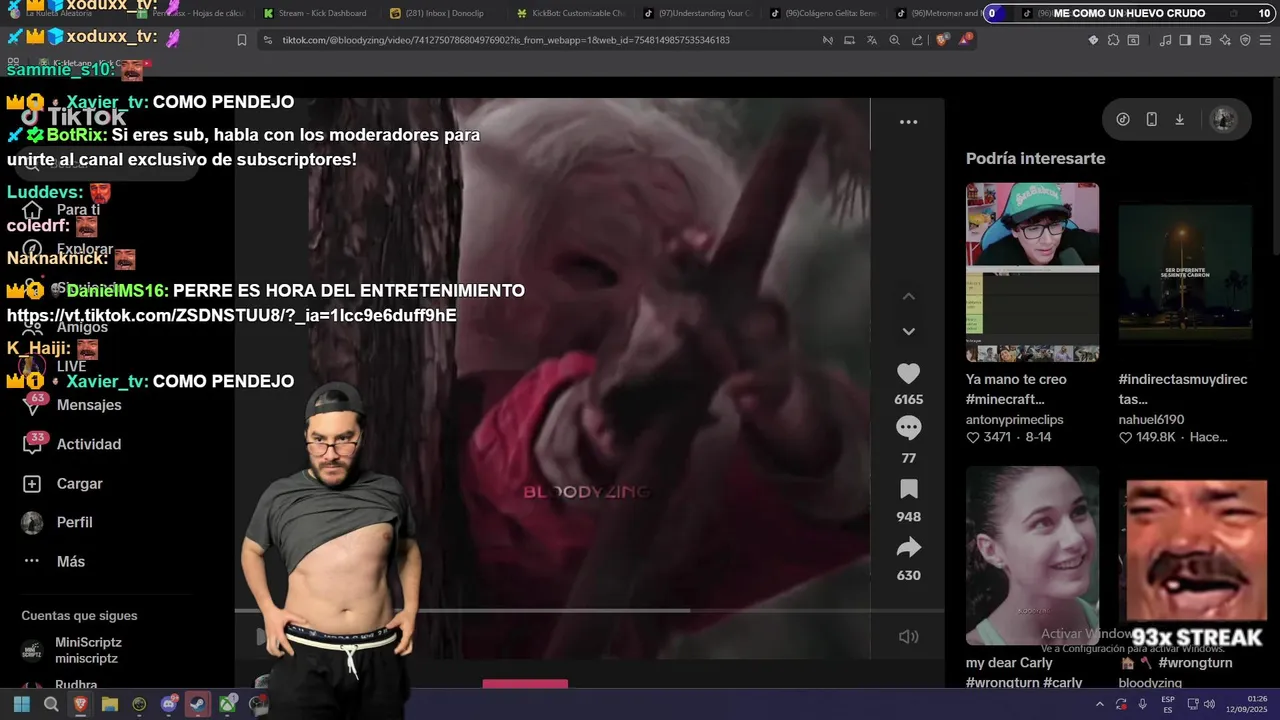This screenshot has width=1280, height=720.
Task: Click the bookmark icon beside the URL
Action: pyautogui.click(x=242, y=40)
